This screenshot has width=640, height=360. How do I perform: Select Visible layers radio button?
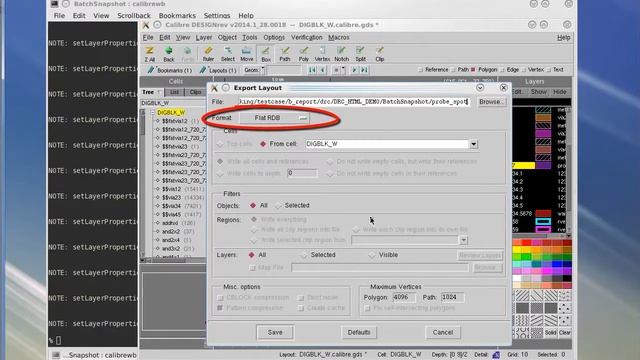(x=372, y=255)
